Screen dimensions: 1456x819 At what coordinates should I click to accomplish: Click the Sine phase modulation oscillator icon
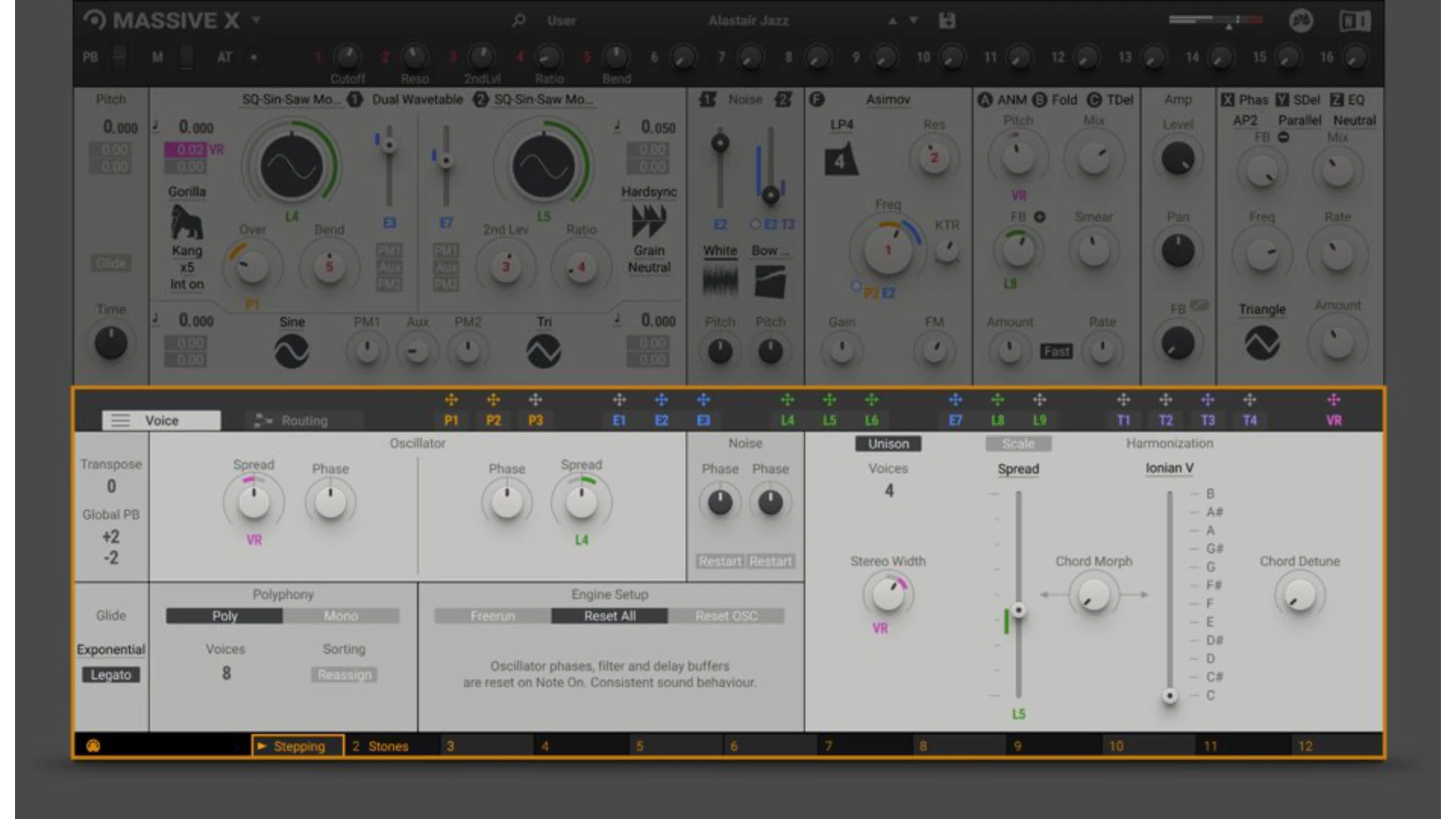click(x=291, y=351)
